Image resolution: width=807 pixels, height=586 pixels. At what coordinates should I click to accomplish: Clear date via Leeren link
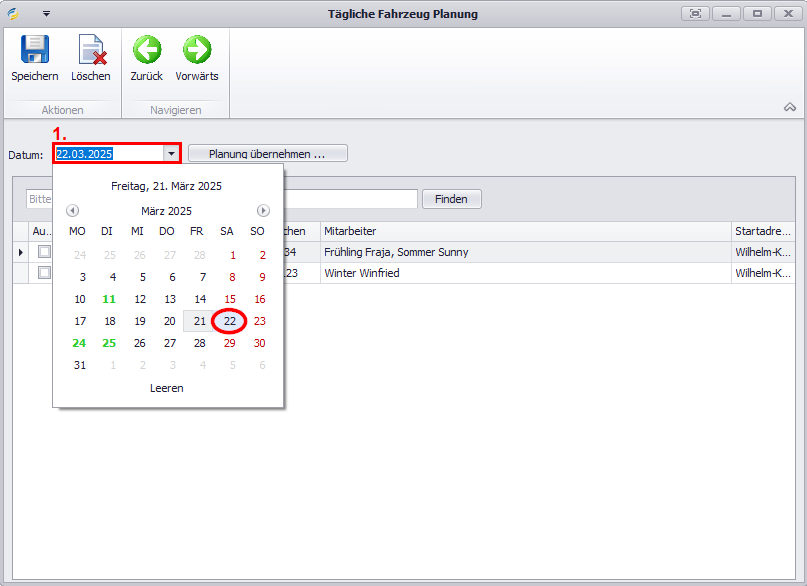pos(166,388)
